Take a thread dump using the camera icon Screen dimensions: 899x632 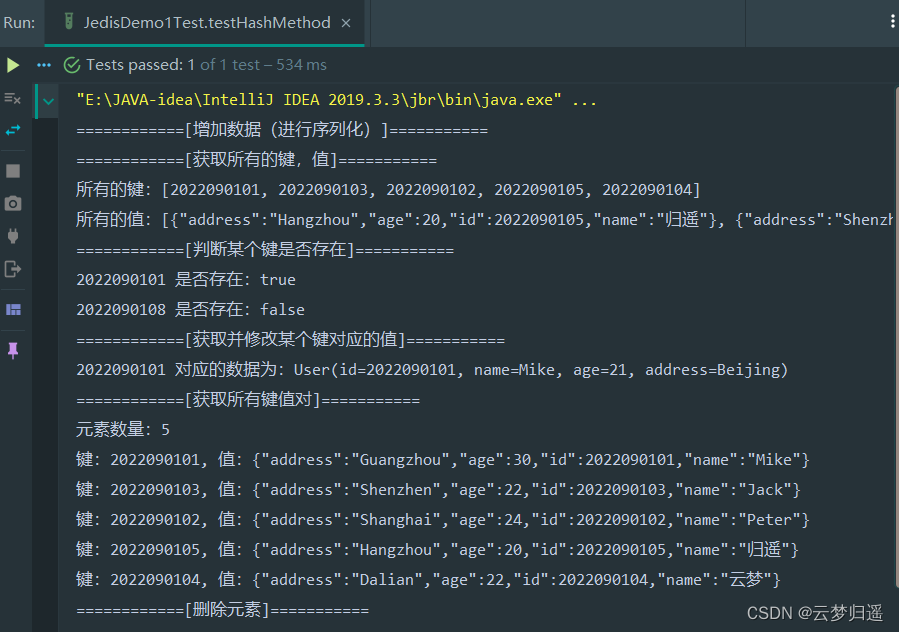pyautogui.click(x=13, y=202)
